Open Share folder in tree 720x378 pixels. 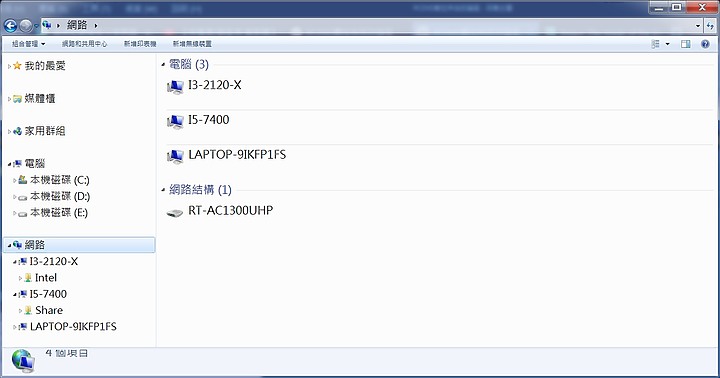point(49,310)
